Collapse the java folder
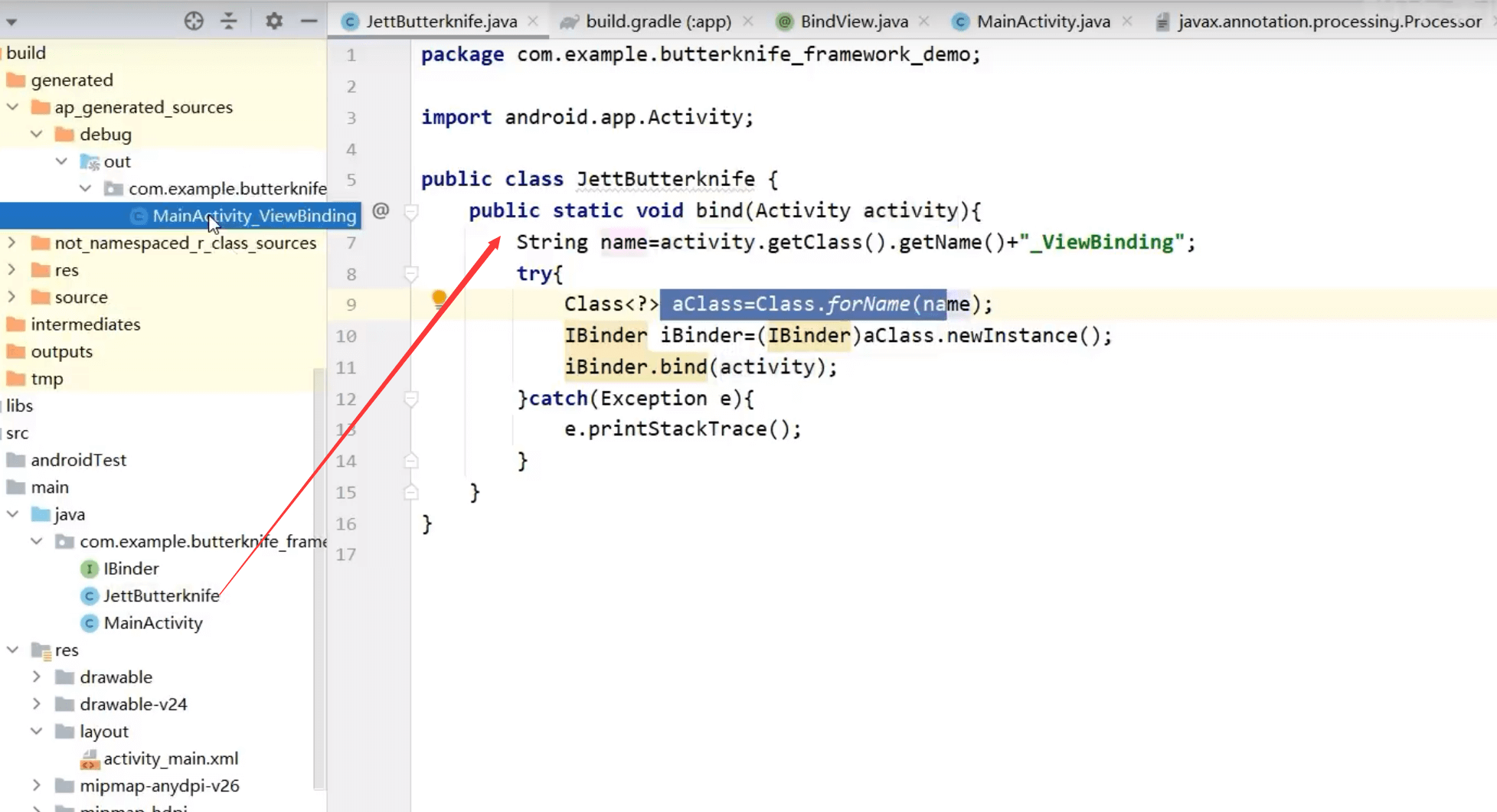Image resolution: width=1497 pixels, height=812 pixels. tap(13, 514)
